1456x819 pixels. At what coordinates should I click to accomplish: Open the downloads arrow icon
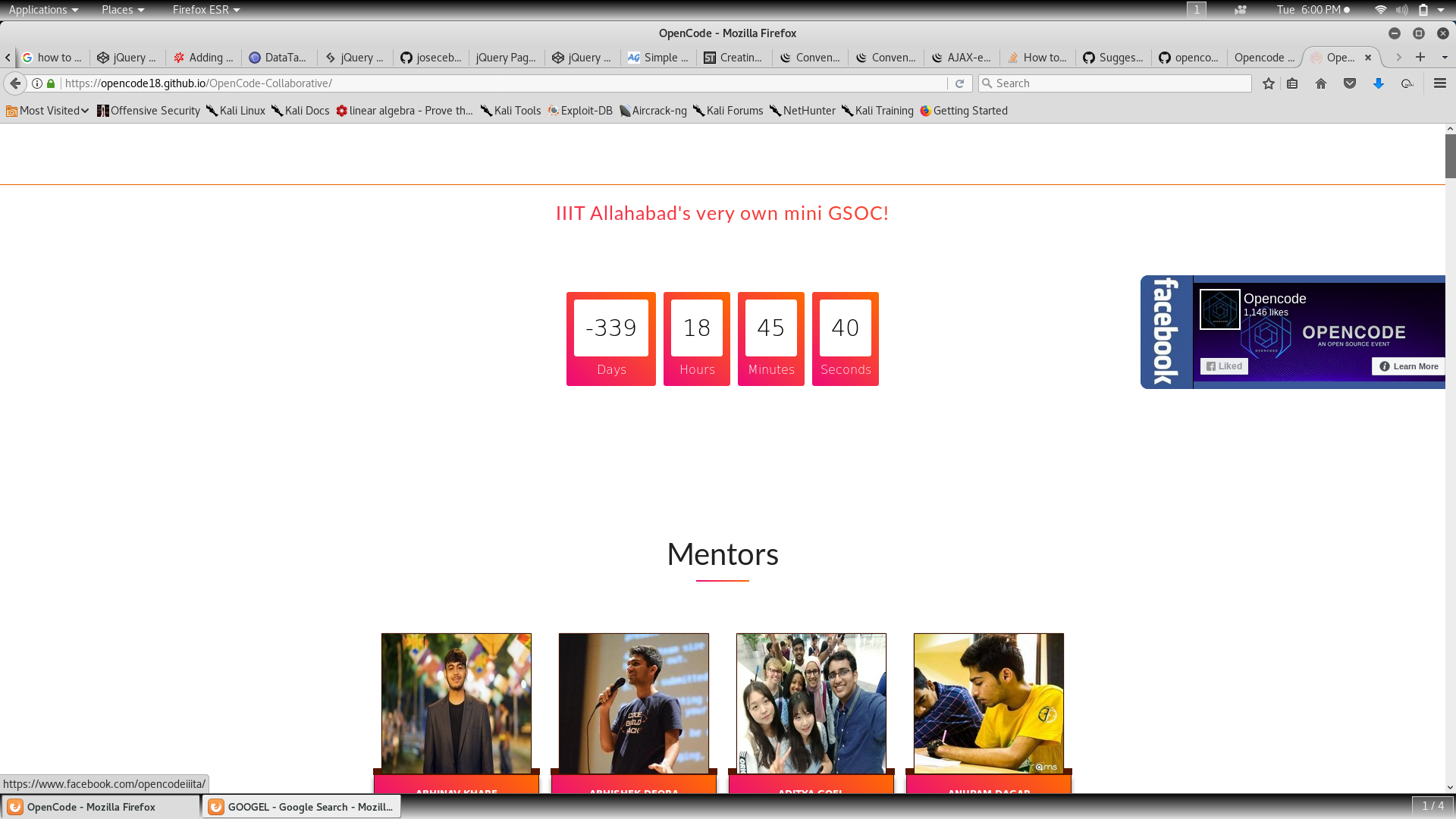click(x=1379, y=83)
